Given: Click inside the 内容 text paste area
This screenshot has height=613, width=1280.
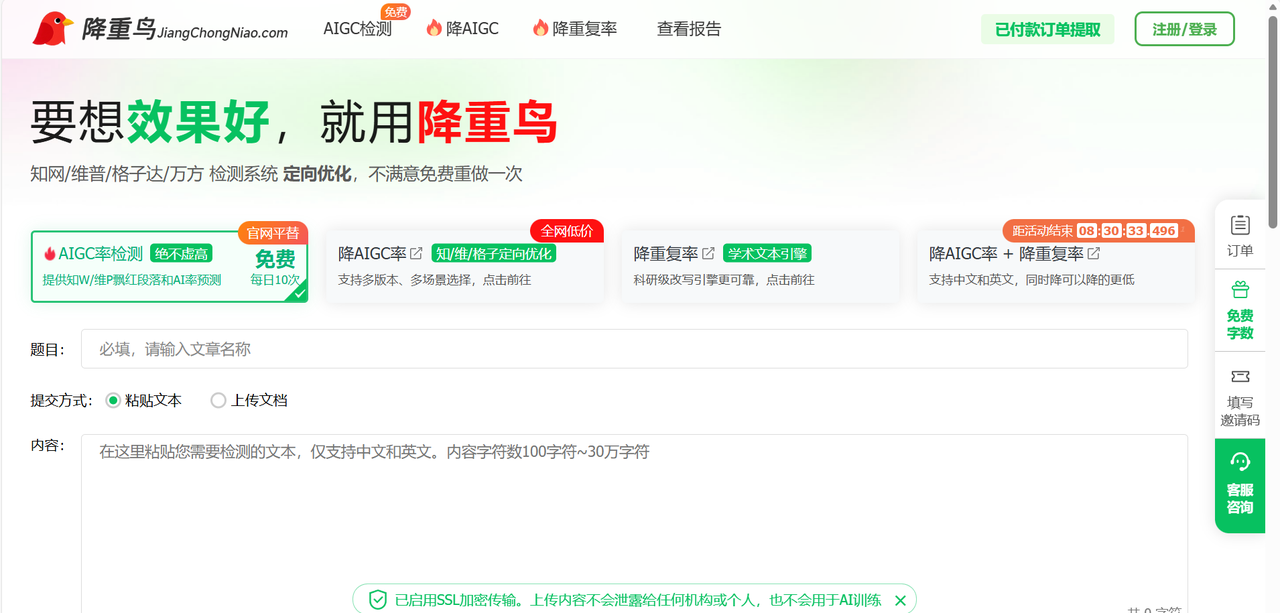Looking at the screenshot, I should tap(634, 523).
